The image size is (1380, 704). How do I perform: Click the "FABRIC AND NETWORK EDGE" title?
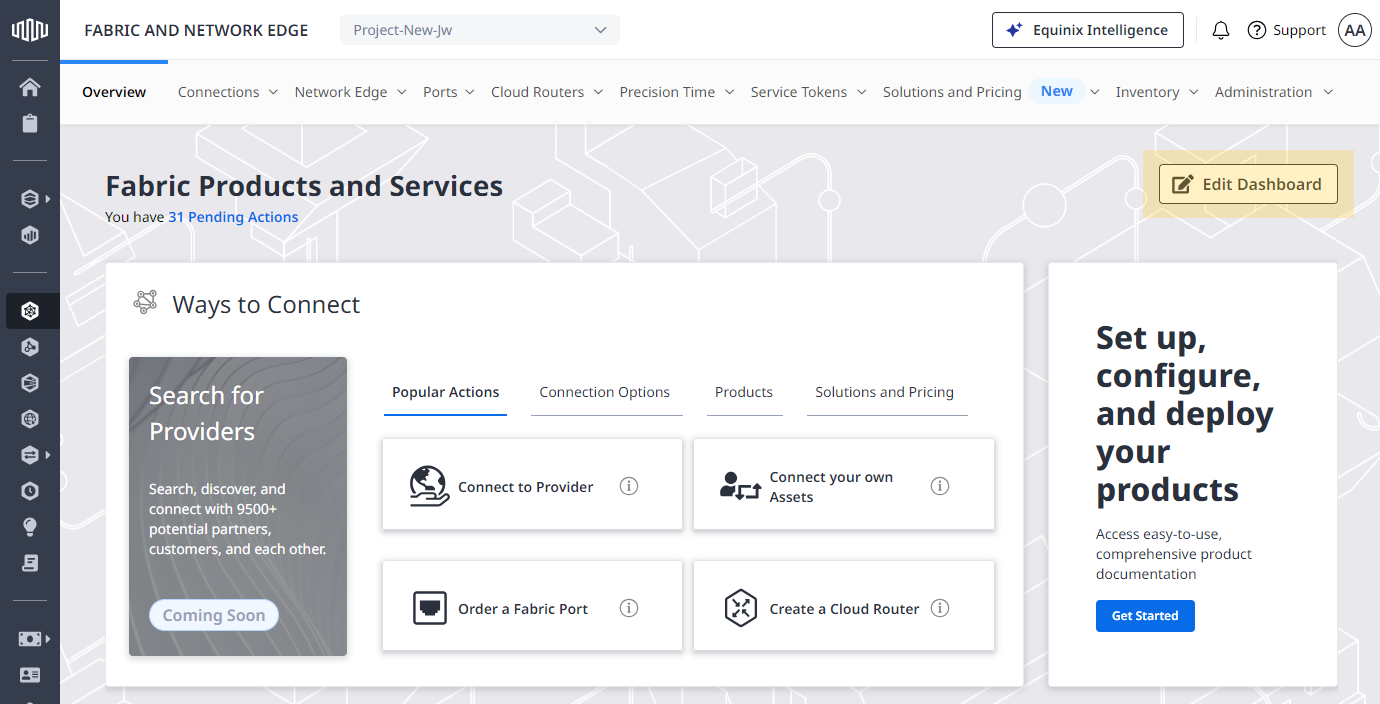(196, 30)
